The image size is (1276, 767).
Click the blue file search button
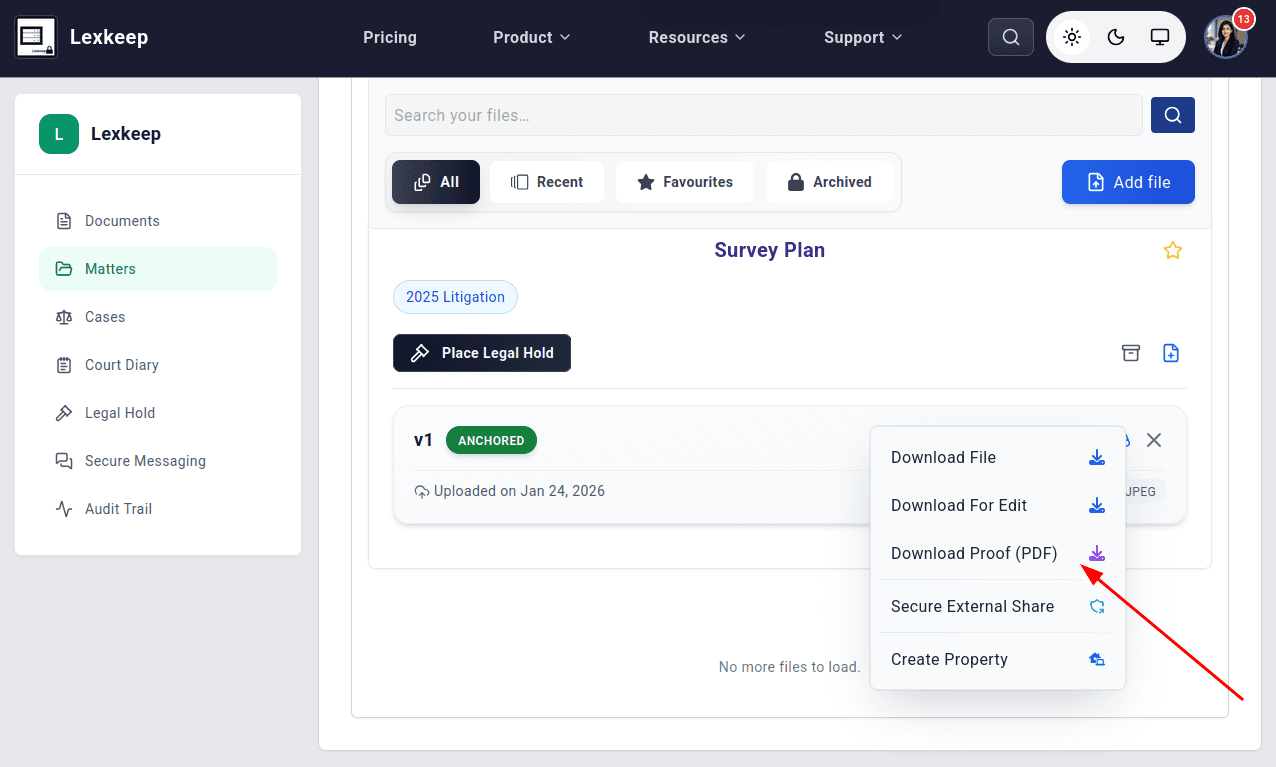click(x=1173, y=114)
